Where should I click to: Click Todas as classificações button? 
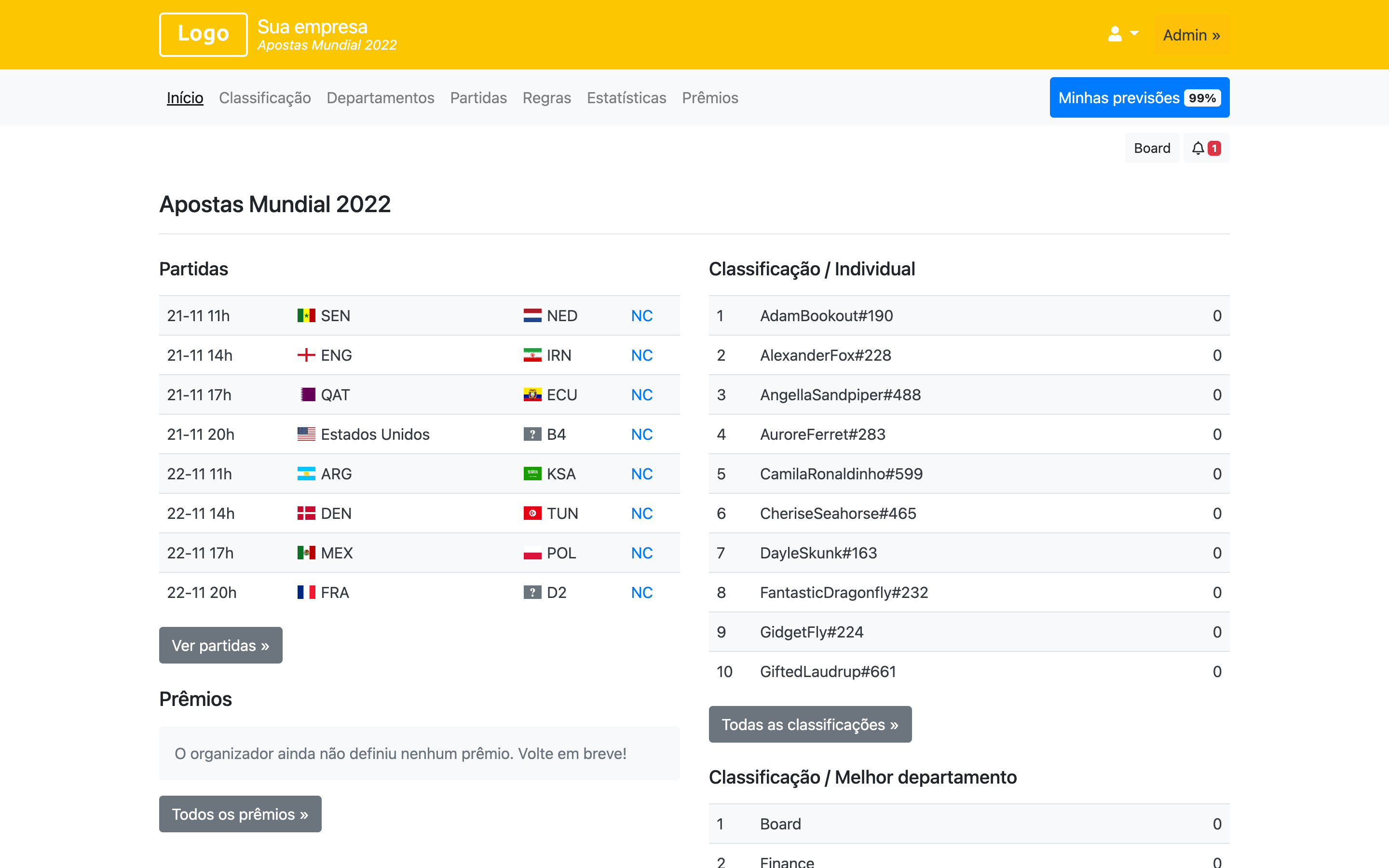pyautogui.click(x=810, y=724)
